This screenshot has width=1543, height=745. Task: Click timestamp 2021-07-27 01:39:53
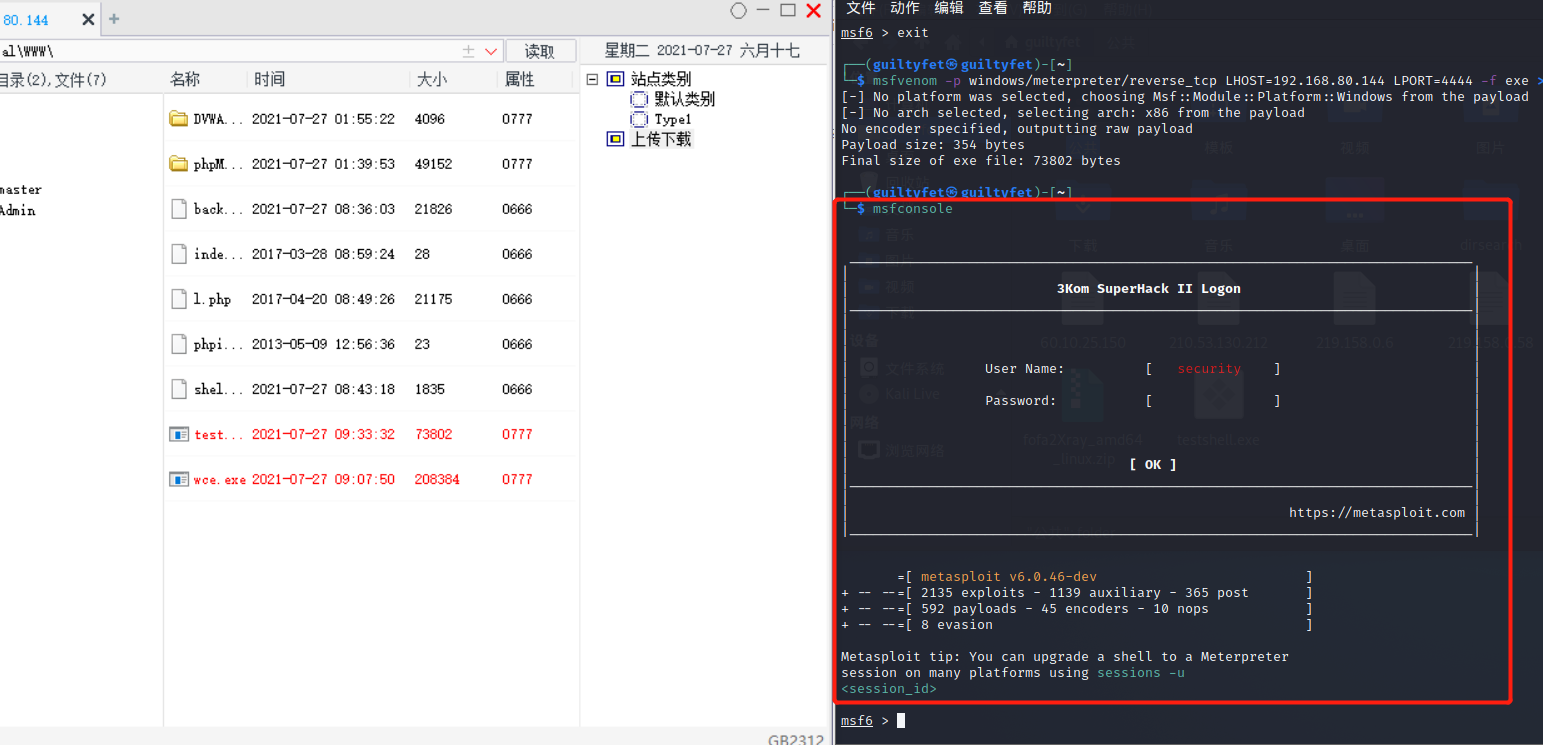pyautogui.click(x=323, y=164)
